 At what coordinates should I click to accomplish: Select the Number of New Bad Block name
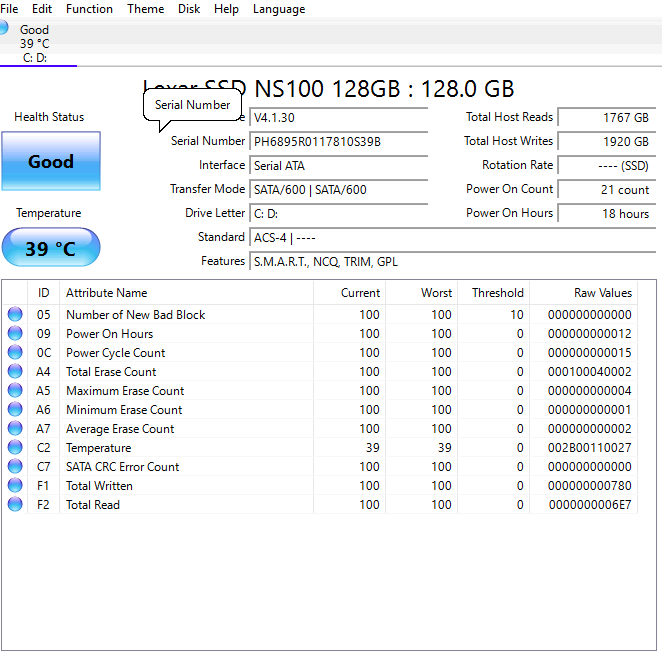[136, 315]
